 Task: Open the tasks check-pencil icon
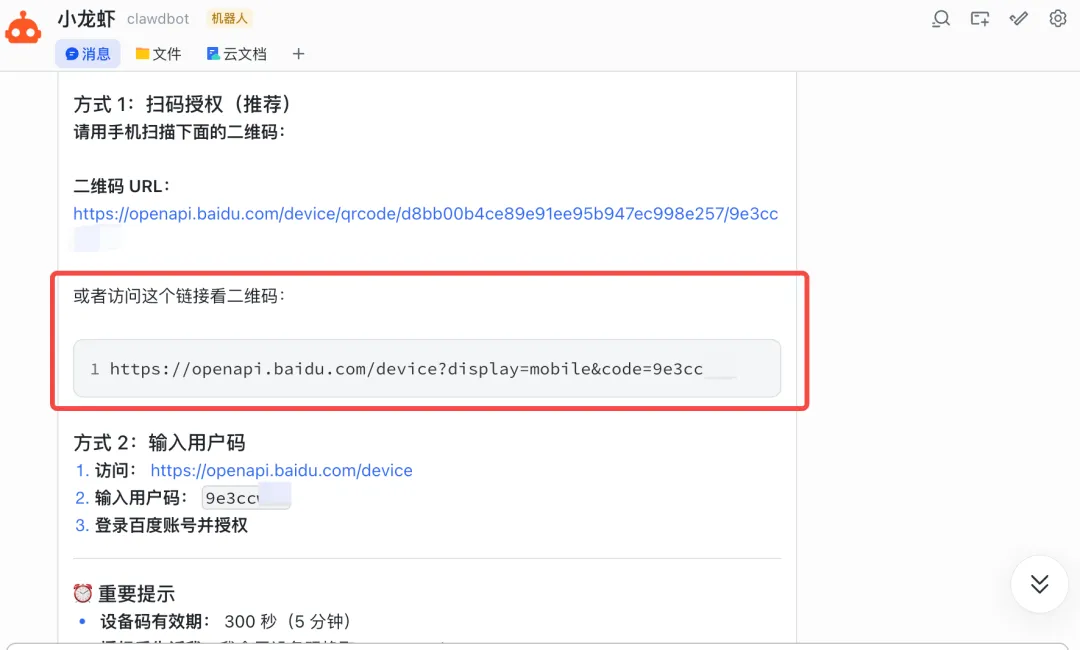(1019, 19)
